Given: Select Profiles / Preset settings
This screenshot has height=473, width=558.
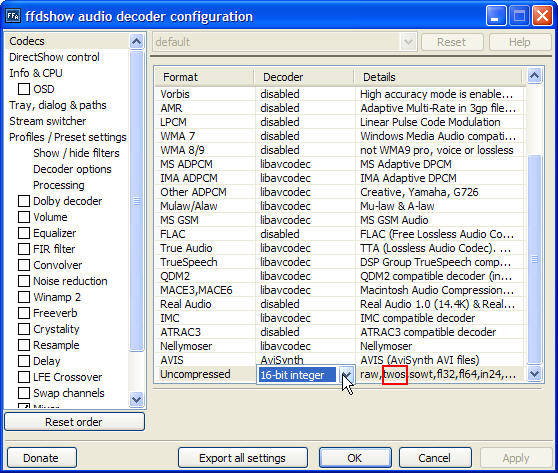Looking at the screenshot, I should [x=68, y=137].
